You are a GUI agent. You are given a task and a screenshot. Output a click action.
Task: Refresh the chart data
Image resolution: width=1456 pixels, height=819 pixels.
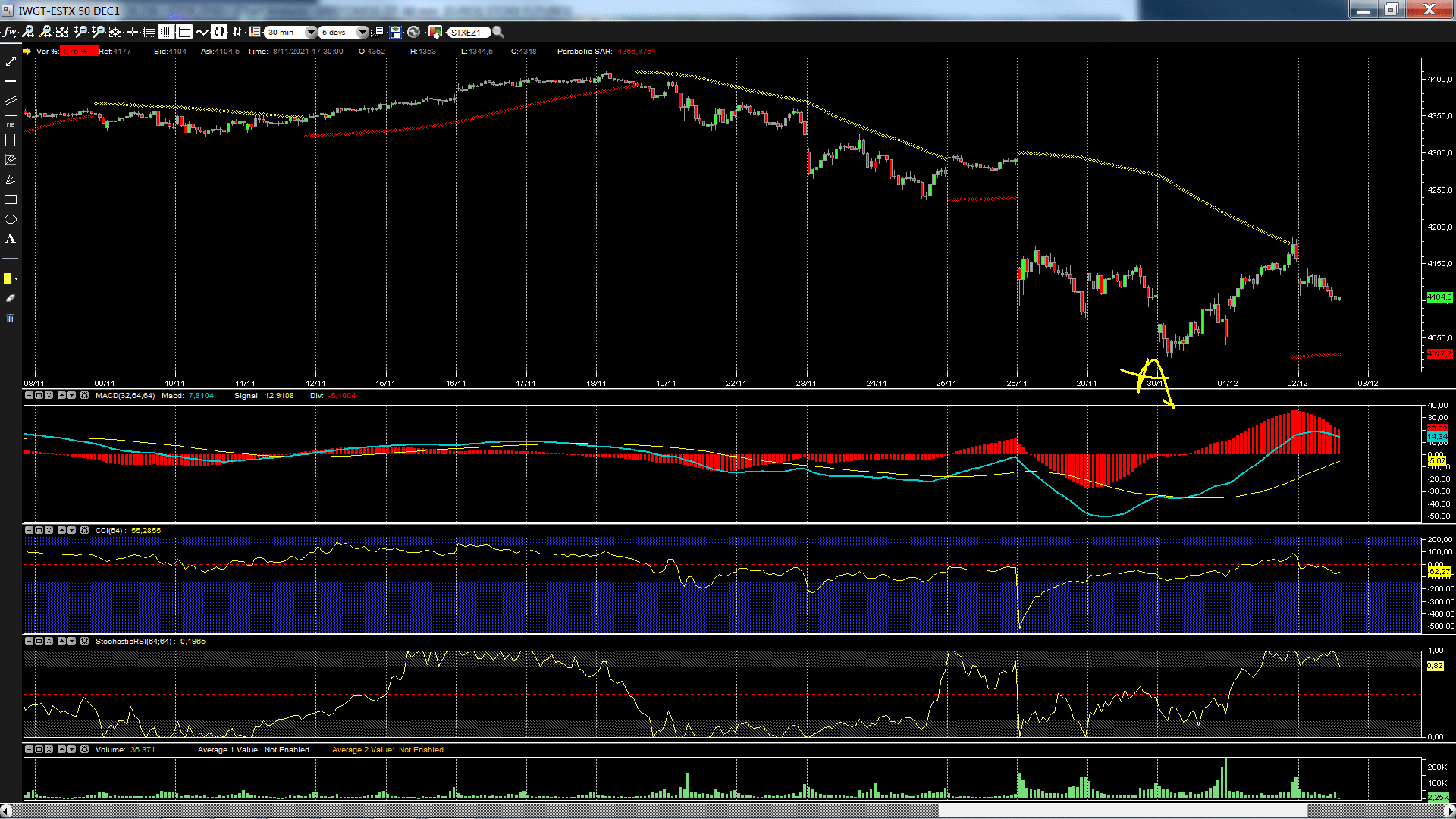click(413, 32)
